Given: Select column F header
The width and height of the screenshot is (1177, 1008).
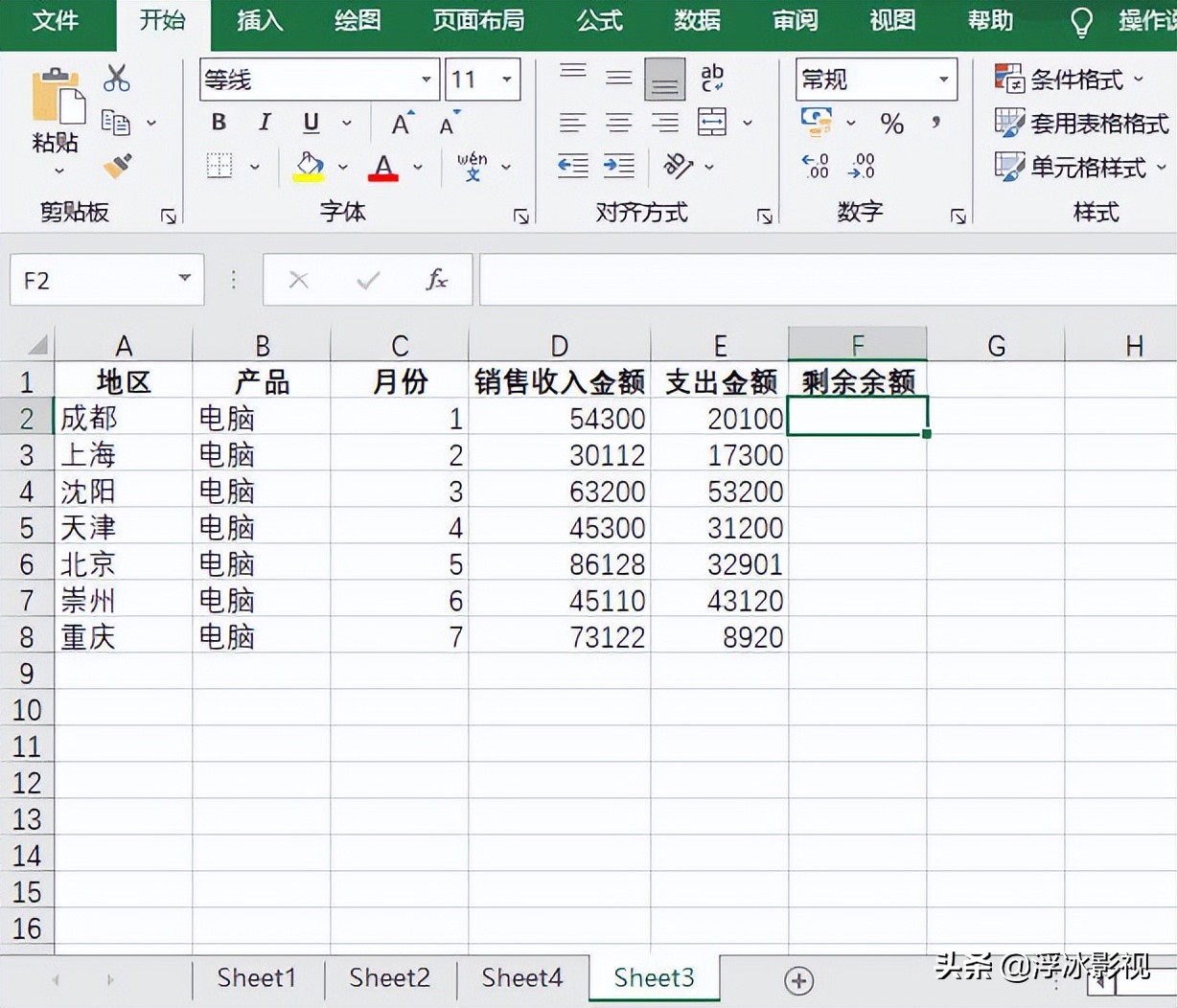Looking at the screenshot, I should pyautogui.click(x=858, y=345).
